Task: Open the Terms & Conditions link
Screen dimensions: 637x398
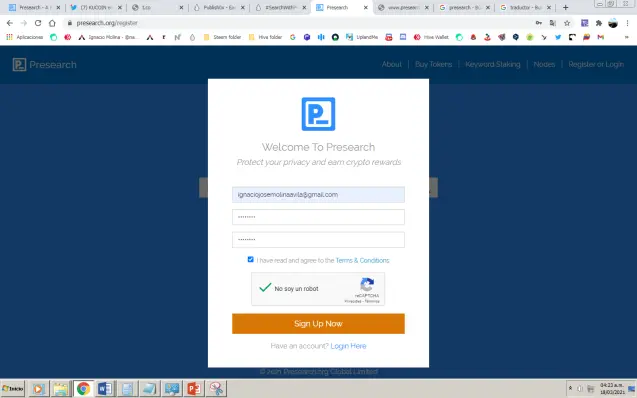Action: [x=362, y=260]
